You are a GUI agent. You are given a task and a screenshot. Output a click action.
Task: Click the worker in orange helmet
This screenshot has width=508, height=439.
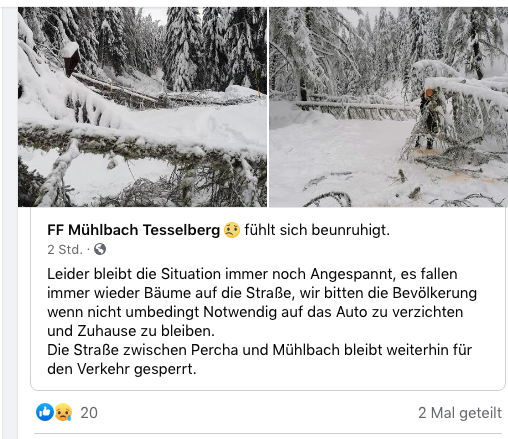(428, 117)
